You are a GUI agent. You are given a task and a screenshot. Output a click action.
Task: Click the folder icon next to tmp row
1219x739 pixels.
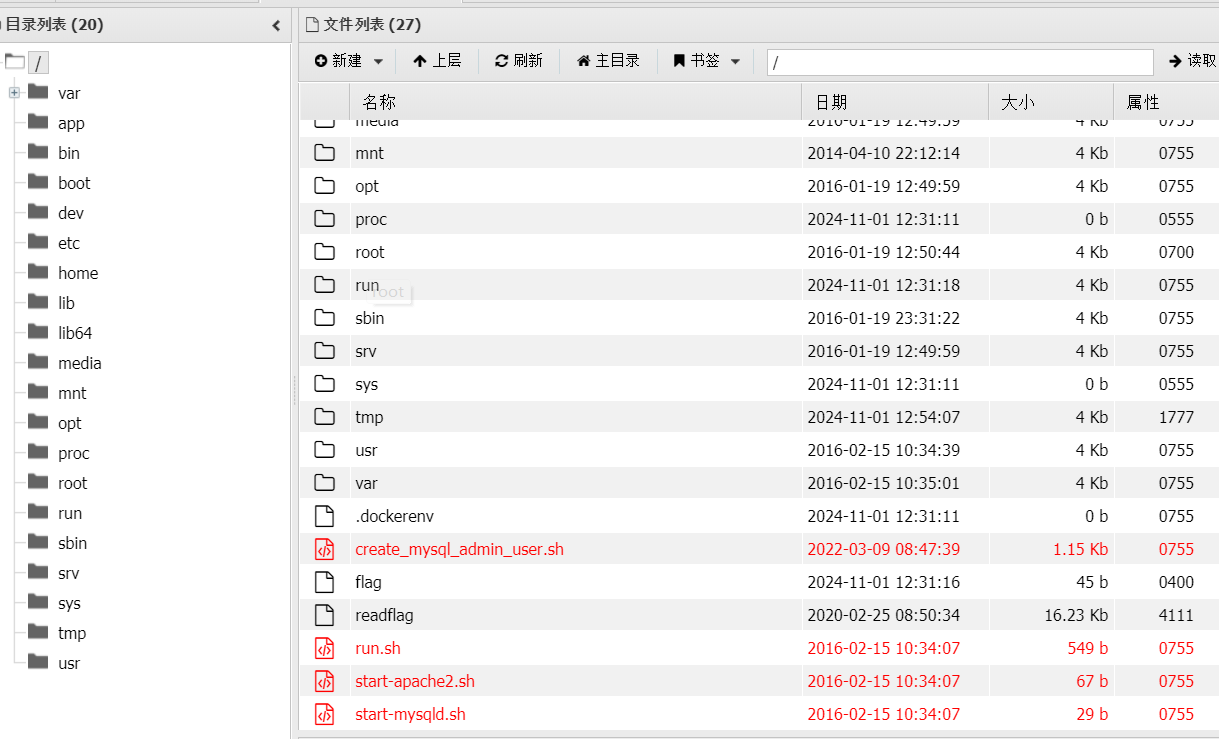(324, 417)
